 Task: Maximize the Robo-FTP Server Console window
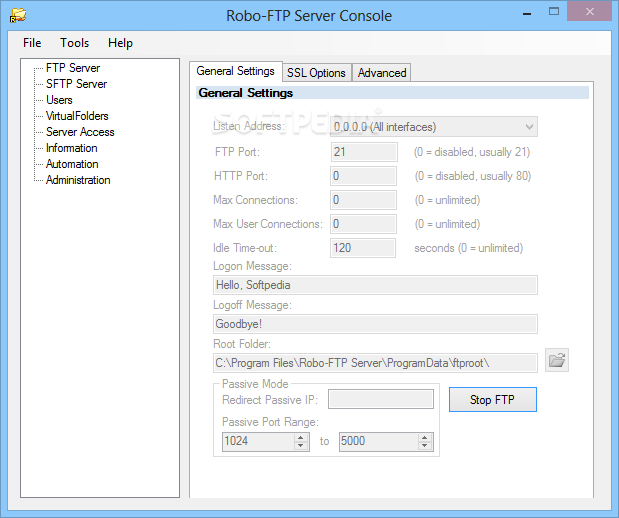pos(554,11)
